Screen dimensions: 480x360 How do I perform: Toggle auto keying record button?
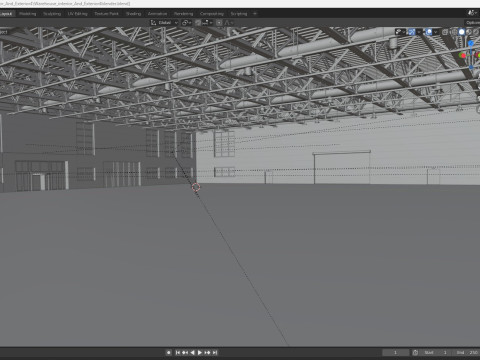[x=169, y=352]
